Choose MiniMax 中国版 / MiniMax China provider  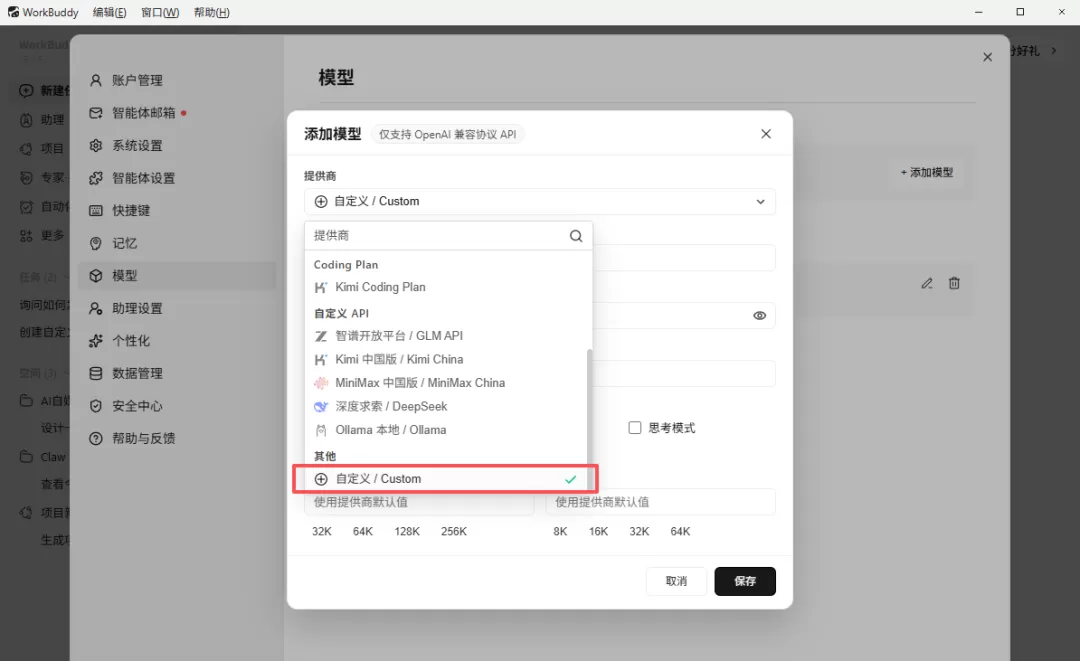(446, 383)
